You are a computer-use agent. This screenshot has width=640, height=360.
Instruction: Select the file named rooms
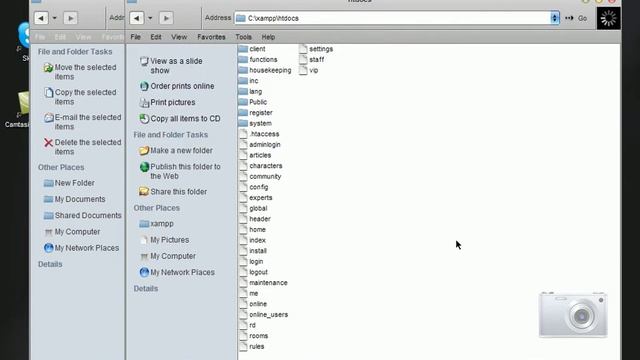coord(259,336)
